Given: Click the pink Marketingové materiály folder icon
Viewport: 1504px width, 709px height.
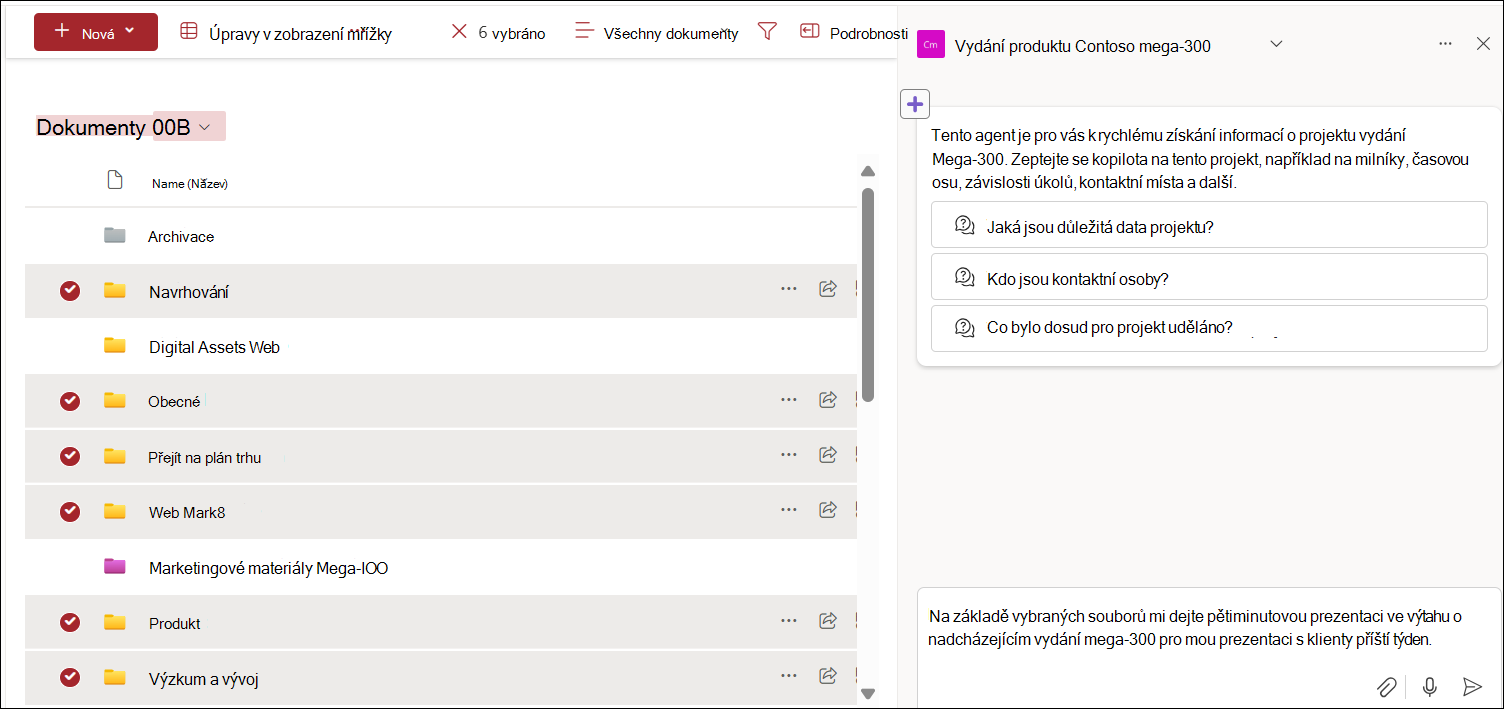Looking at the screenshot, I should tap(115, 566).
